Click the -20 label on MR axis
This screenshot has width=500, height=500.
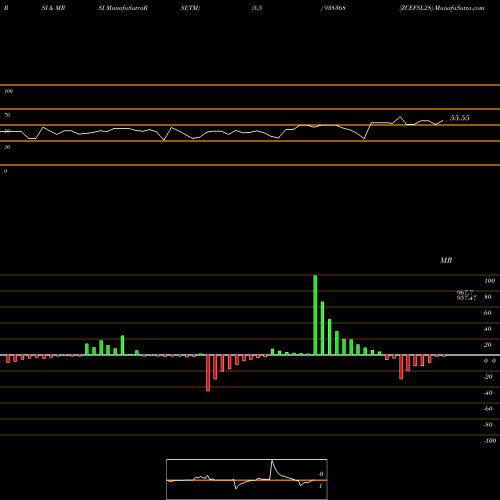pyautogui.click(x=488, y=377)
